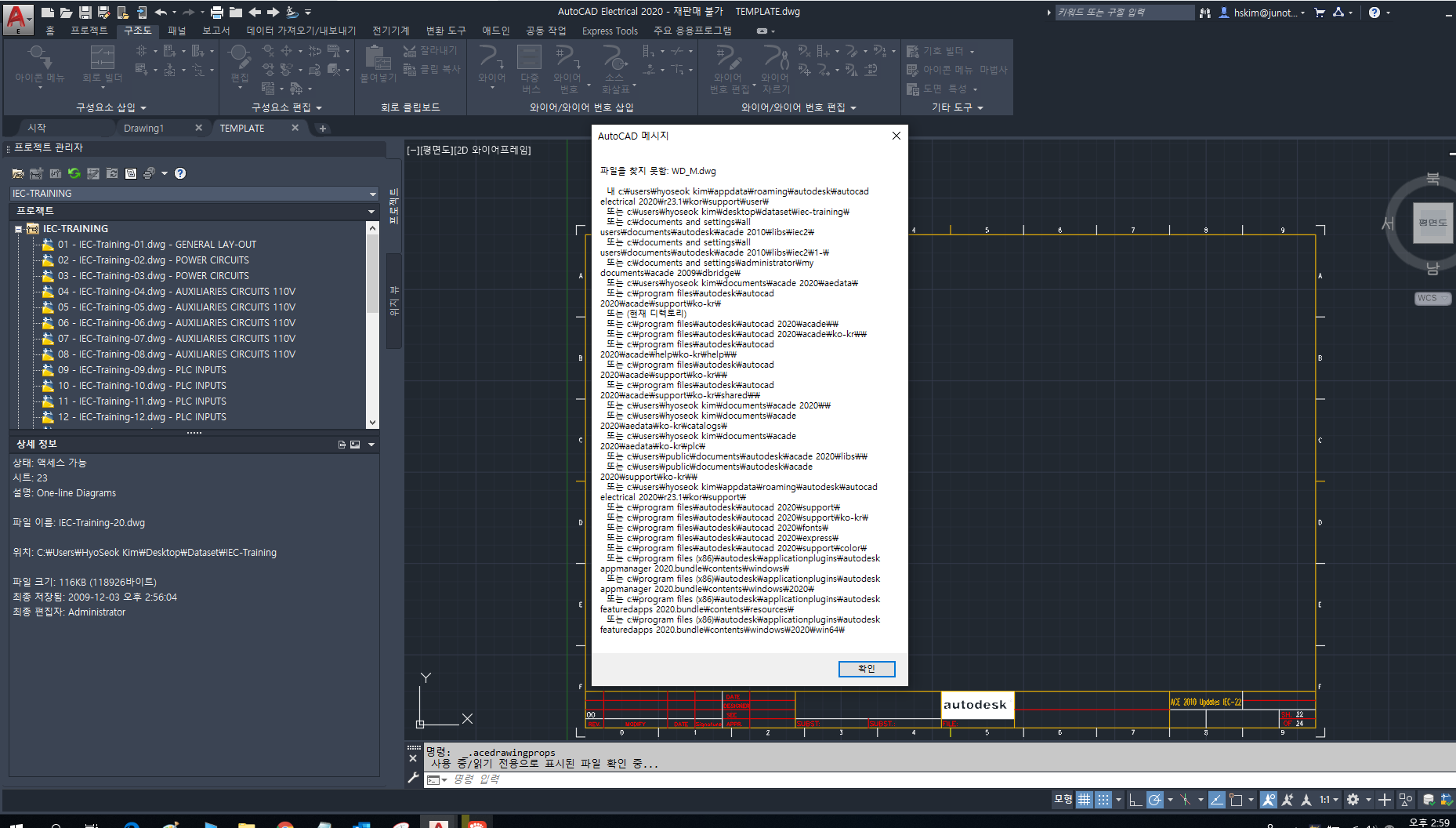Screen dimensions: 1456x828
Task: Click the keyword search input field
Action: point(1125,13)
